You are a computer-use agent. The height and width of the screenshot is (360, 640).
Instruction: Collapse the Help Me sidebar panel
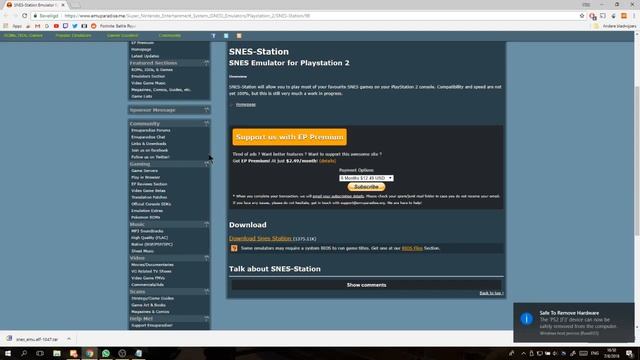(x=207, y=318)
